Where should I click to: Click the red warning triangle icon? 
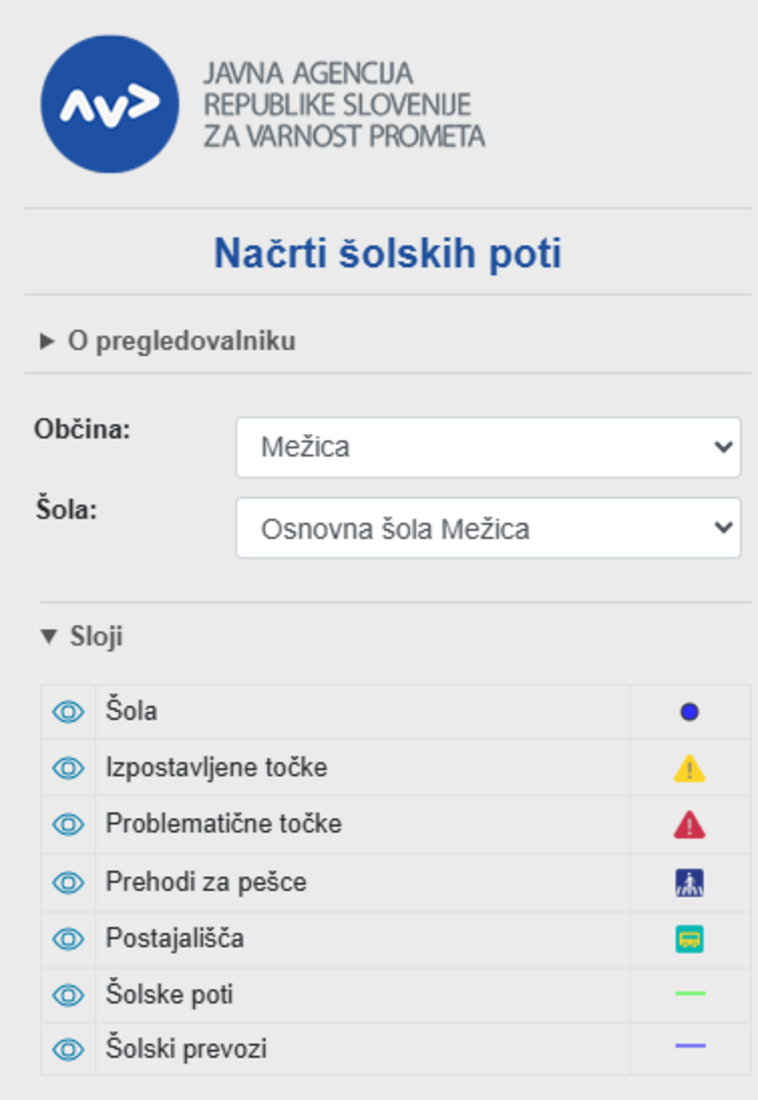689,824
